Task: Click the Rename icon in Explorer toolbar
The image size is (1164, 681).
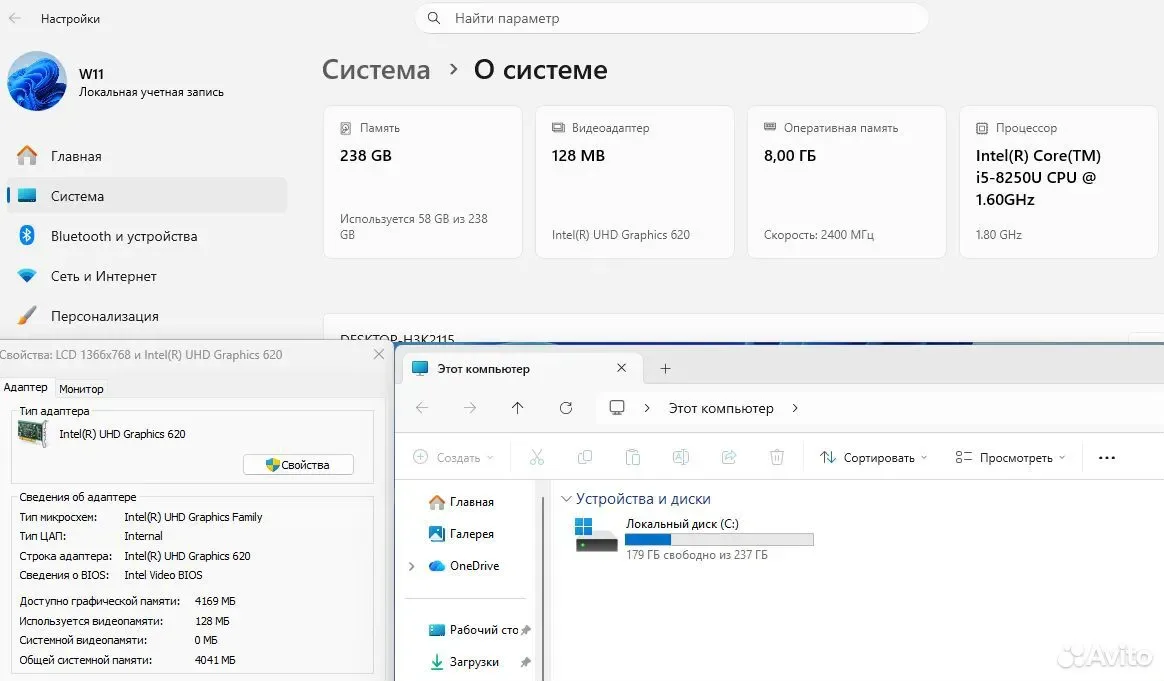Action: [681, 457]
